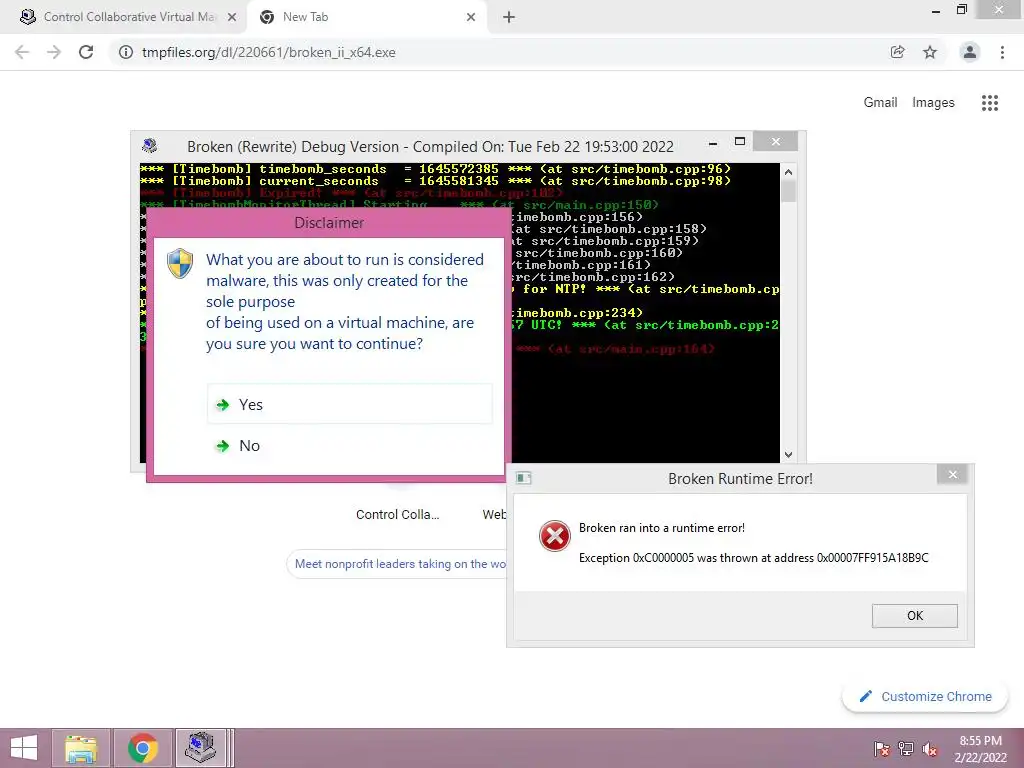1024x768 pixels.
Task: Click the muted volume tray icon
Action: coord(930,749)
